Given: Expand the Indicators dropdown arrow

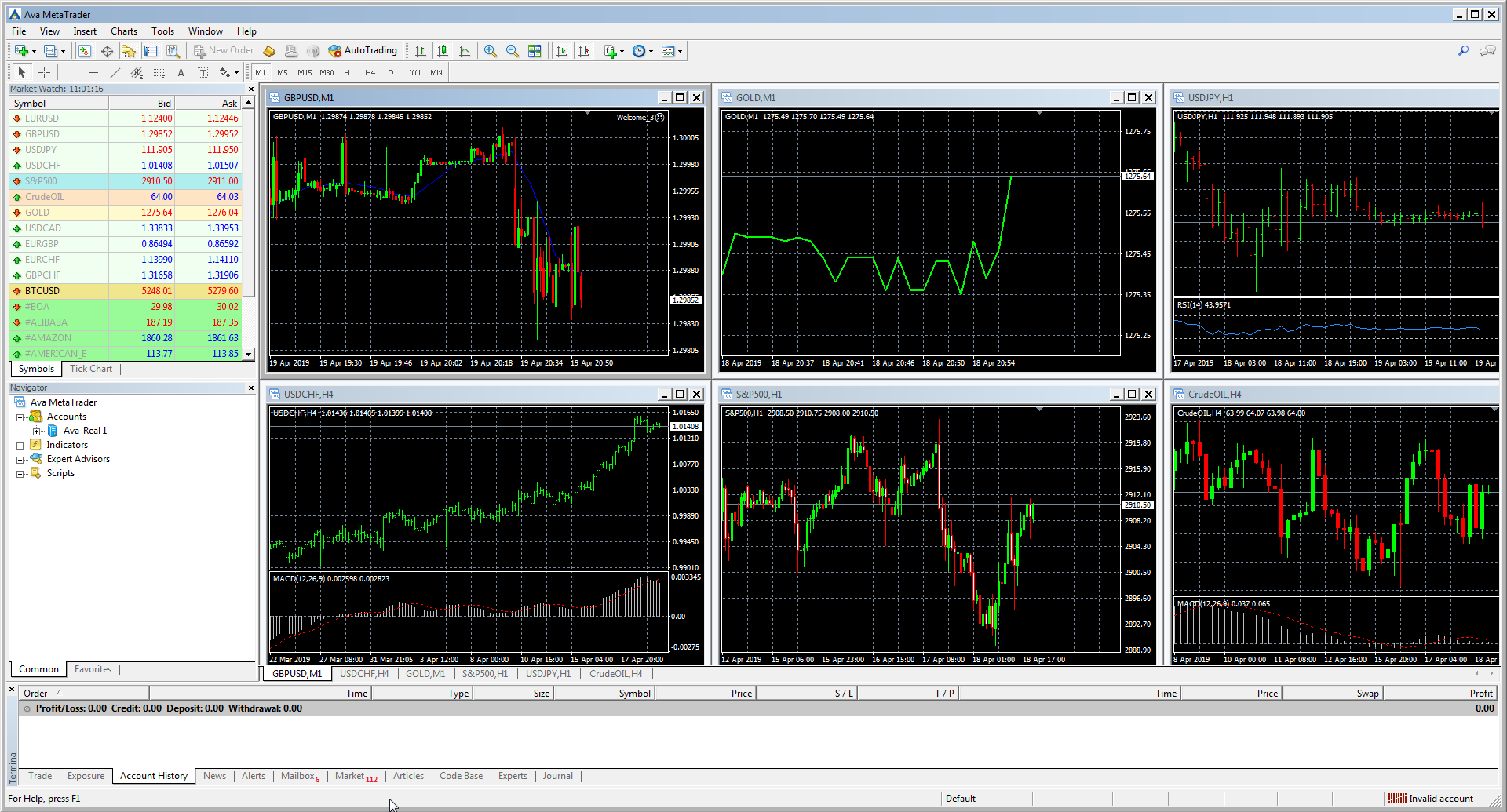Looking at the screenshot, I should tap(622, 52).
